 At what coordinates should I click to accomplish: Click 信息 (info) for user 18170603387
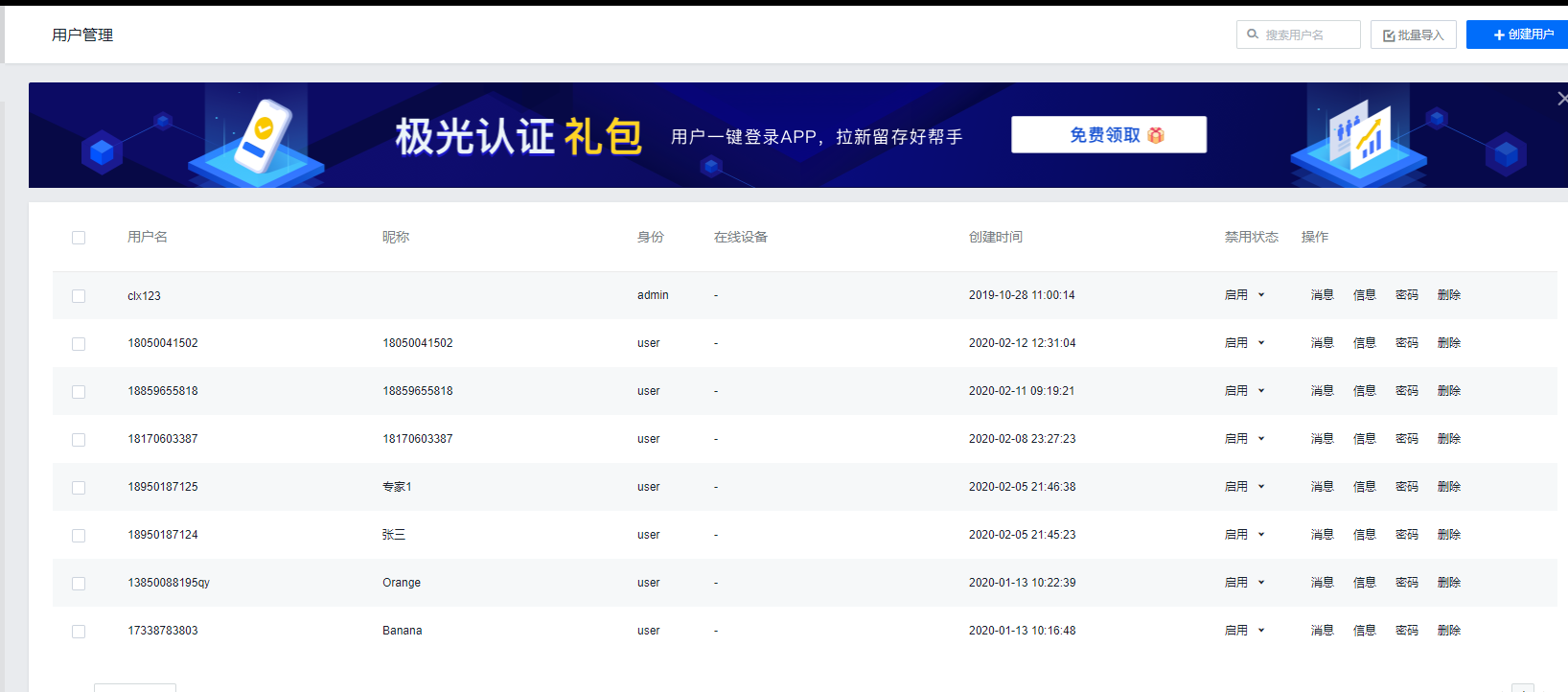[1364, 439]
